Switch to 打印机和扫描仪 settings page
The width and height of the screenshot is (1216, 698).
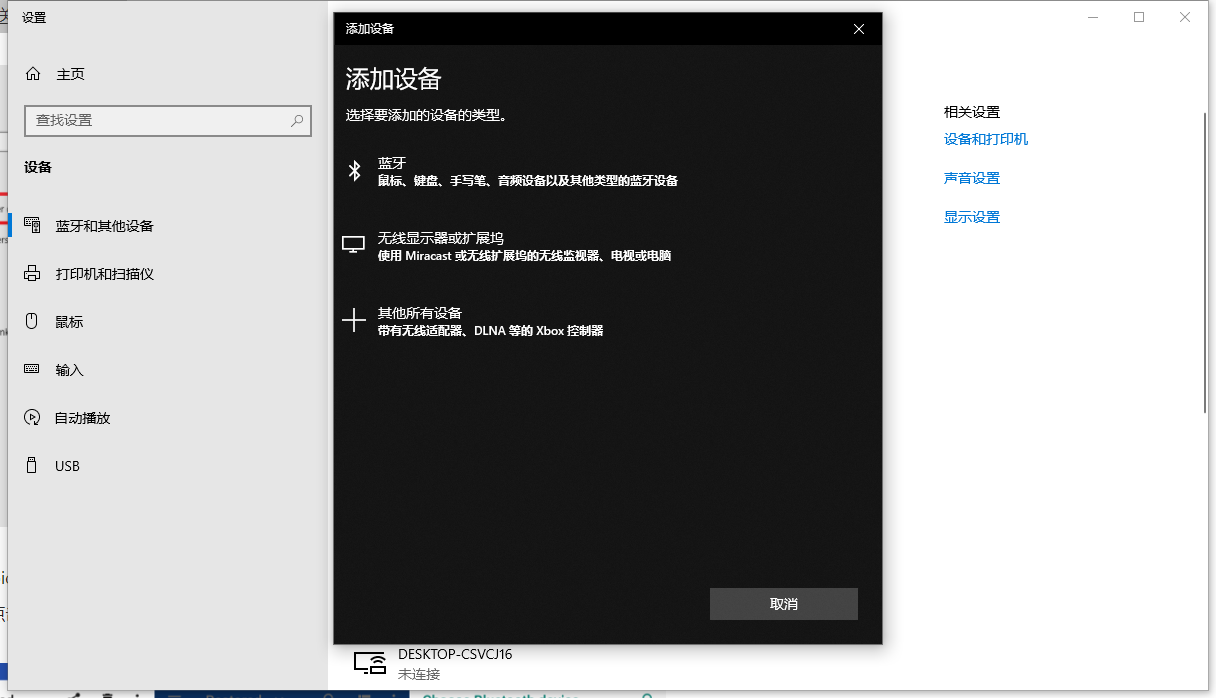click(x=105, y=273)
